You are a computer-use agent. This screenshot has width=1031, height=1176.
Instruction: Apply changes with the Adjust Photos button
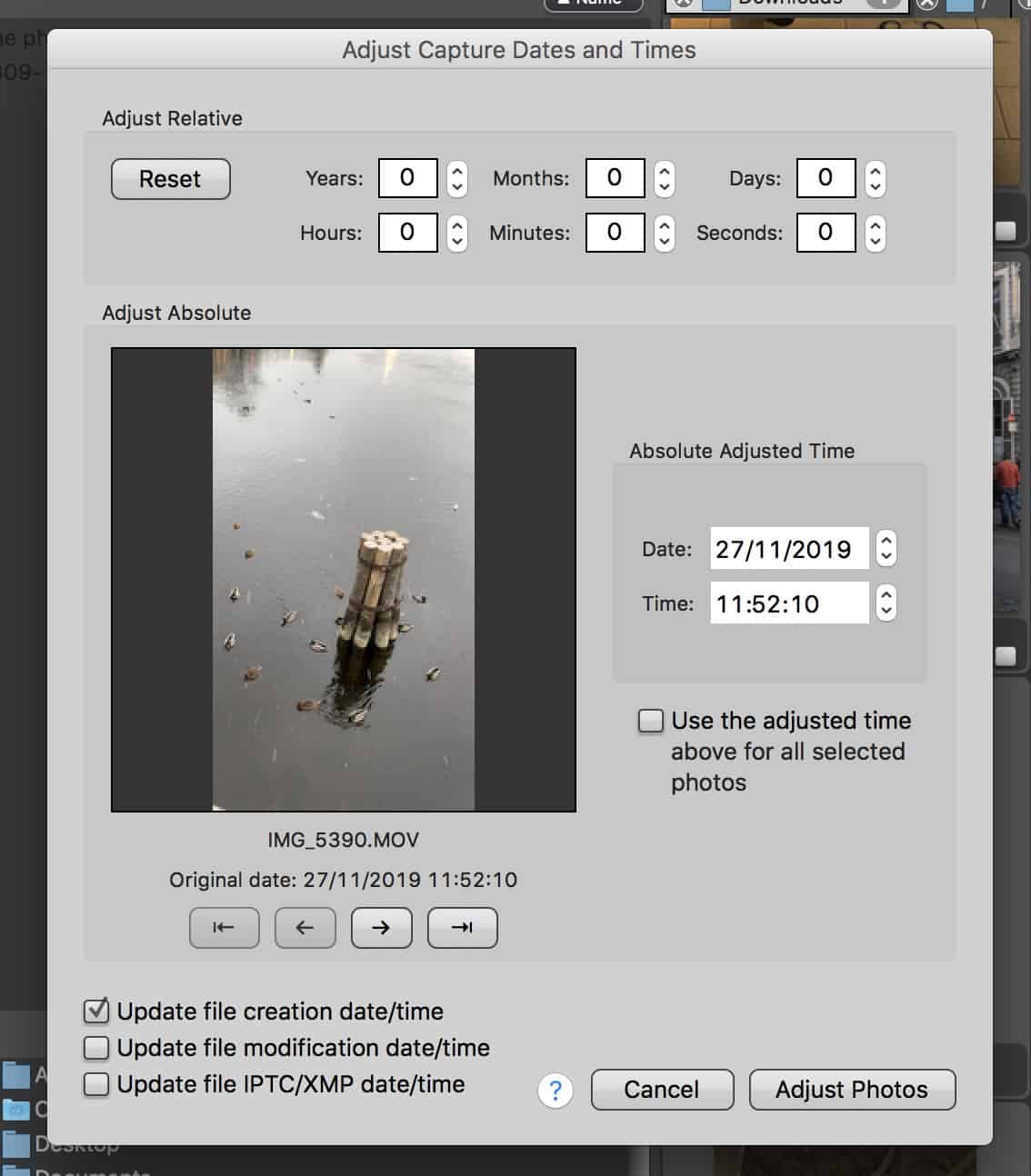click(851, 1090)
